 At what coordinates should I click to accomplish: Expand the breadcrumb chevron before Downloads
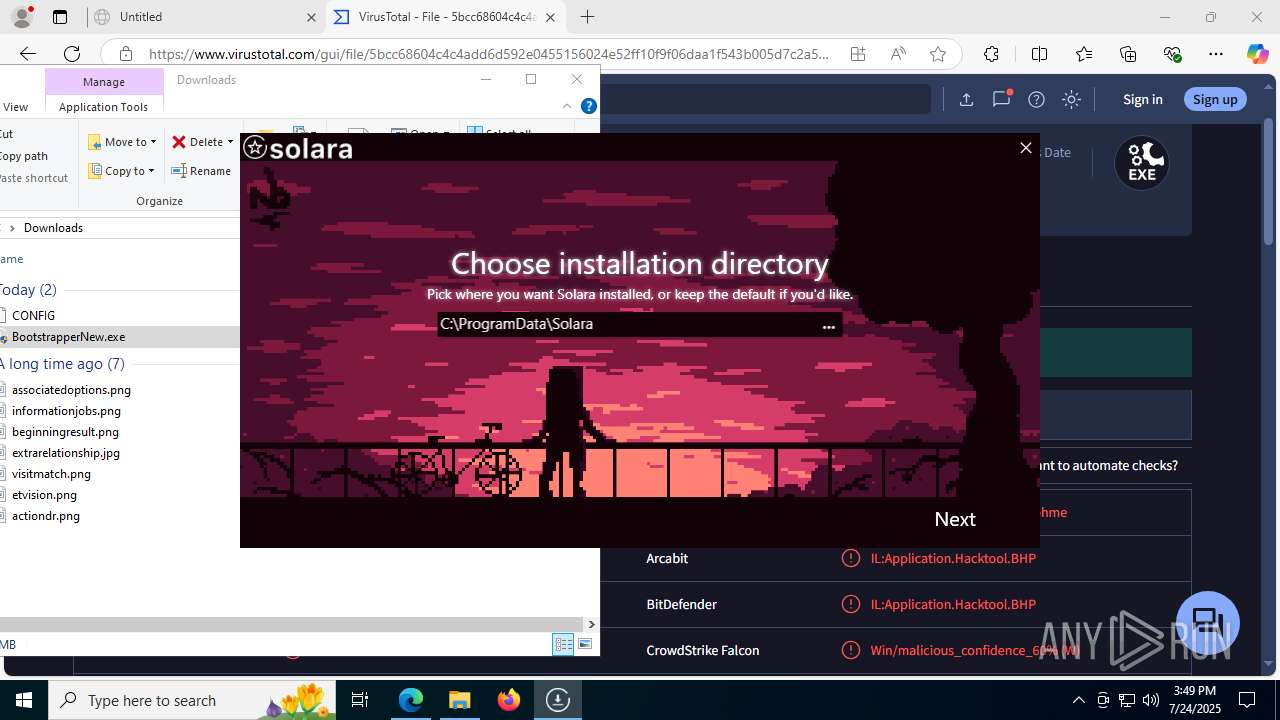pyautogui.click(x=12, y=228)
